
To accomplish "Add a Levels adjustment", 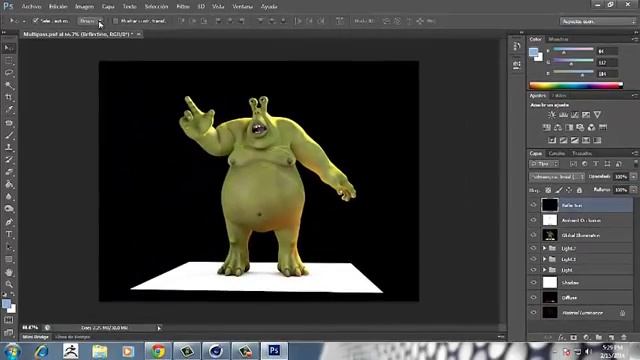I will pyautogui.click(x=563, y=115).
